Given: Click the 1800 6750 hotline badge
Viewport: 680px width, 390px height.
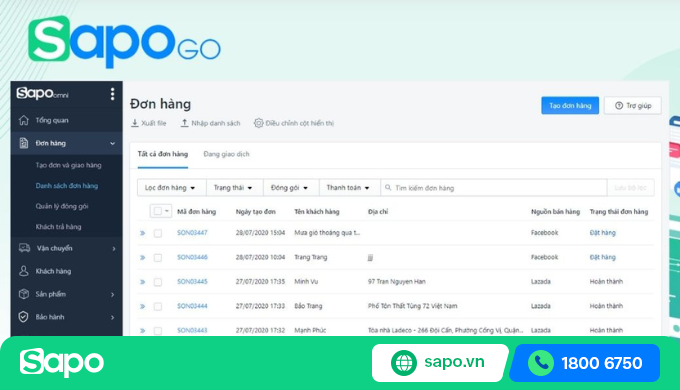Looking at the screenshot, I should 585,363.
